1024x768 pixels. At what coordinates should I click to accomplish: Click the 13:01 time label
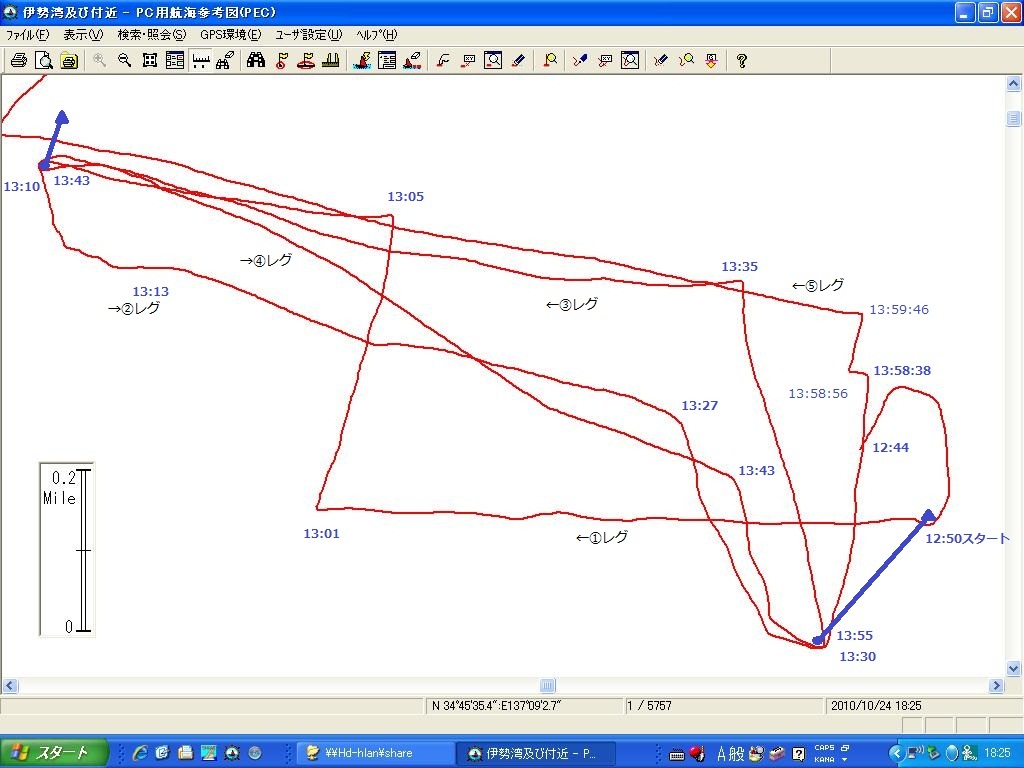click(321, 534)
